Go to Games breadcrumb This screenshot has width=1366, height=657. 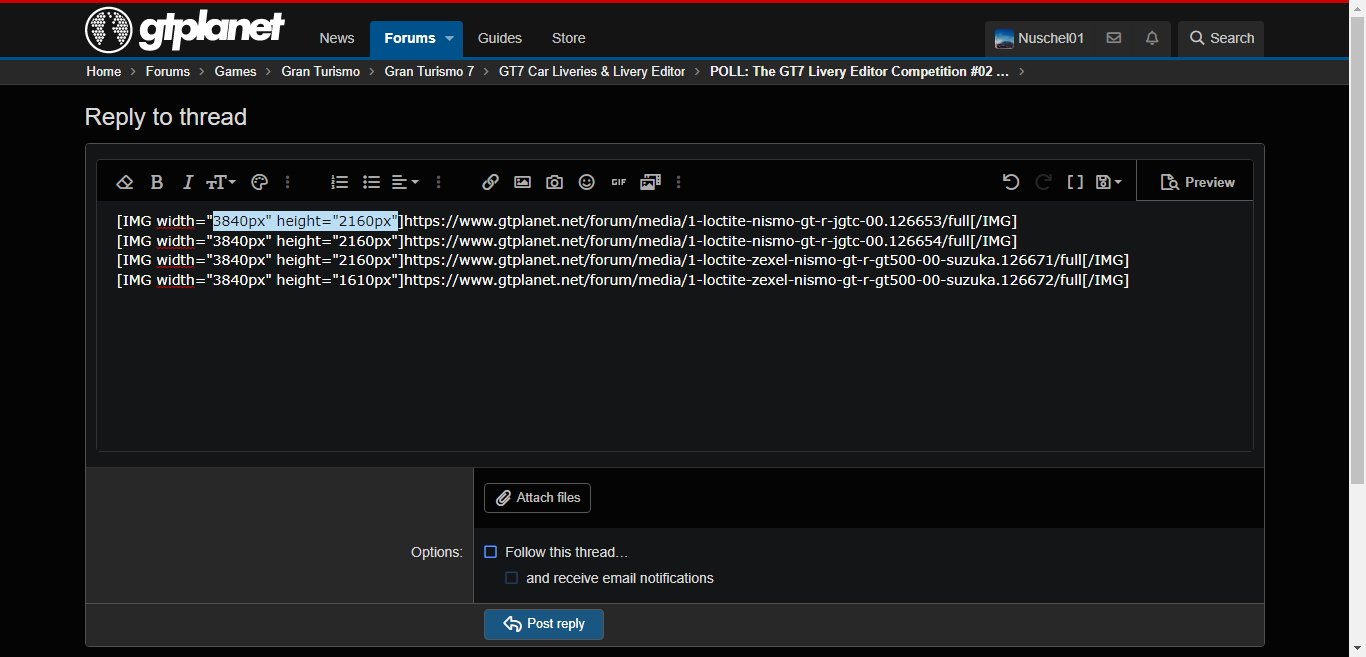(236, 71)
